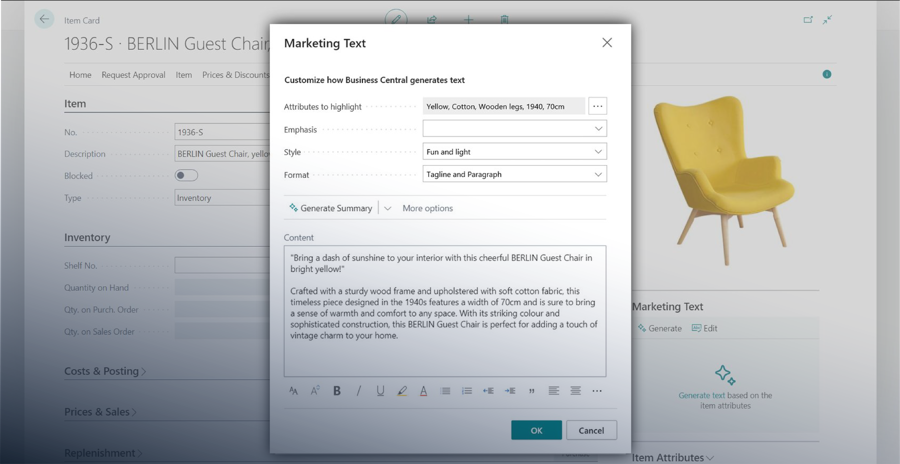Viewport: 900px width, 464px height.
Task: Click the Generate Summary sparkle button
Action: (331, 208)
